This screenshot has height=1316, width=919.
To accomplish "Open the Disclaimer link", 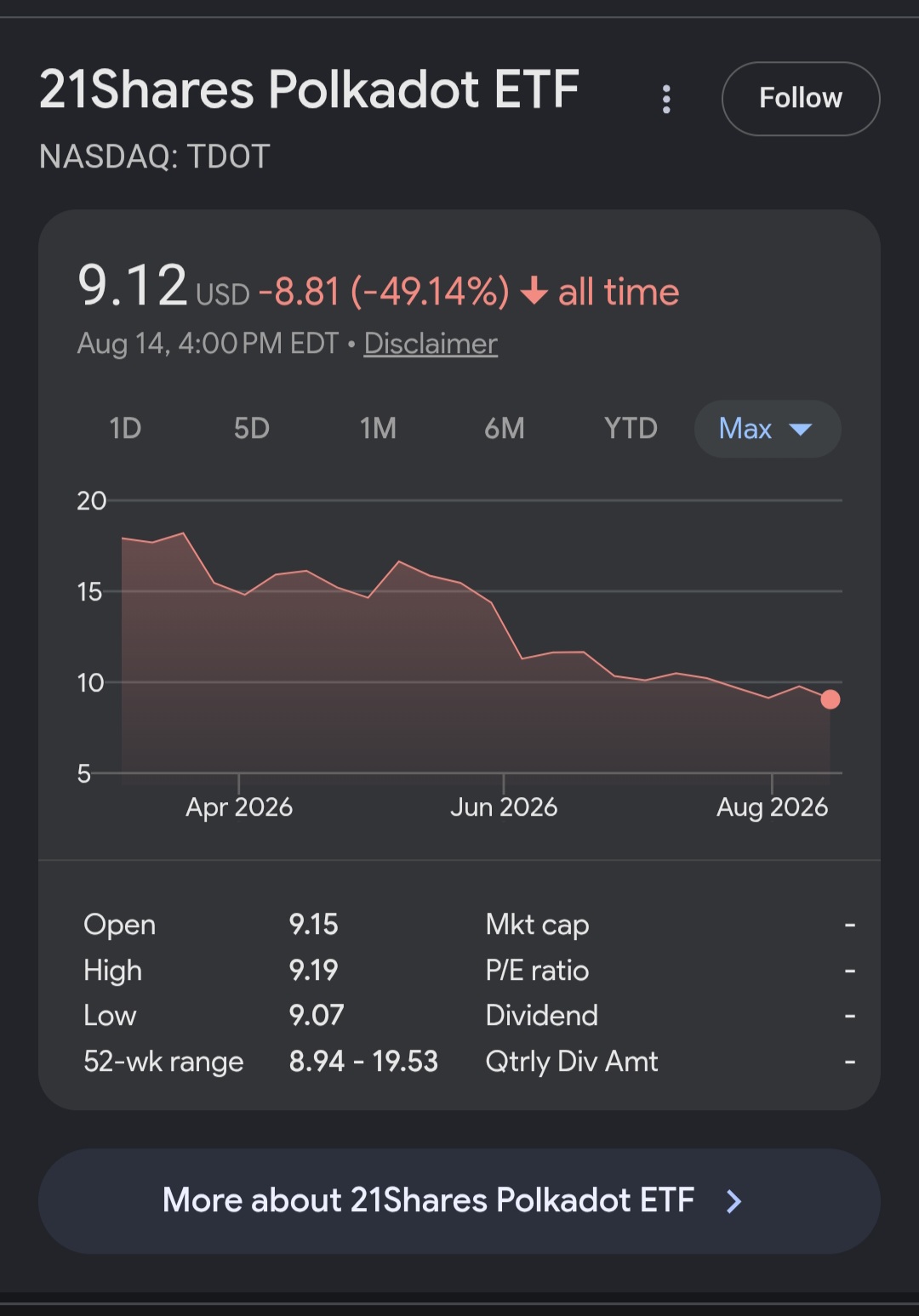I will point(431,344).
